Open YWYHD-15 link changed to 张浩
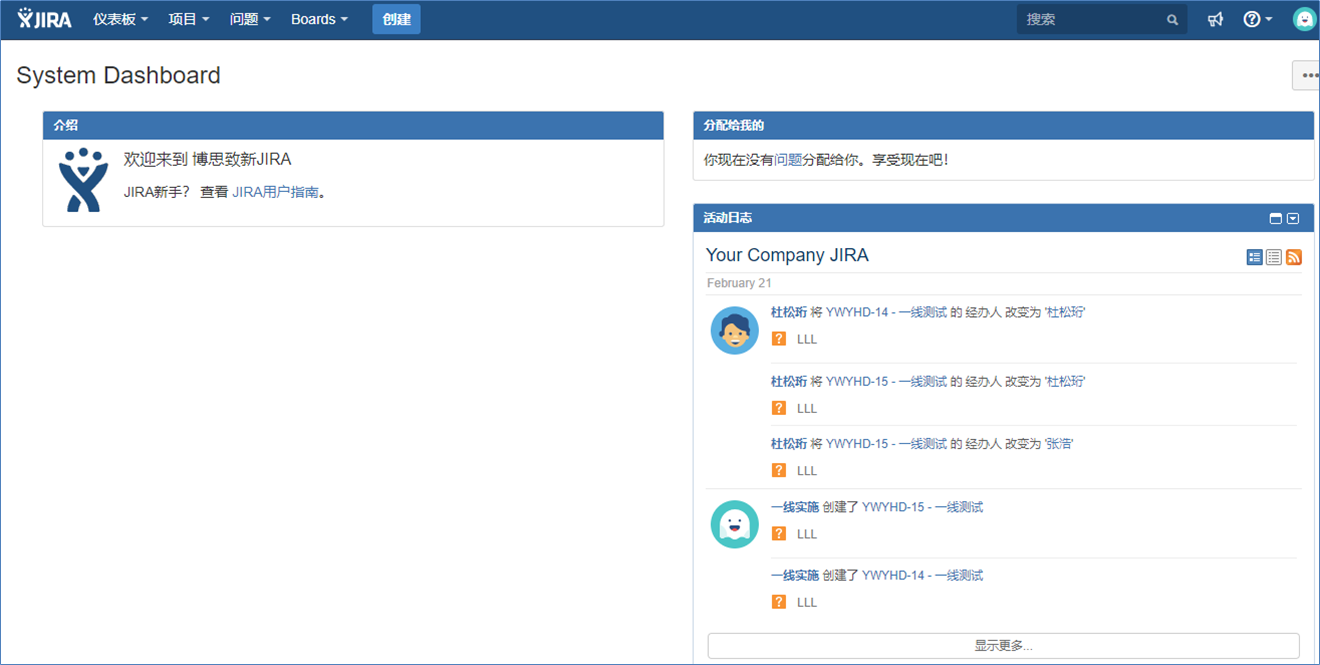1320x665 pixels. (886, 443)
